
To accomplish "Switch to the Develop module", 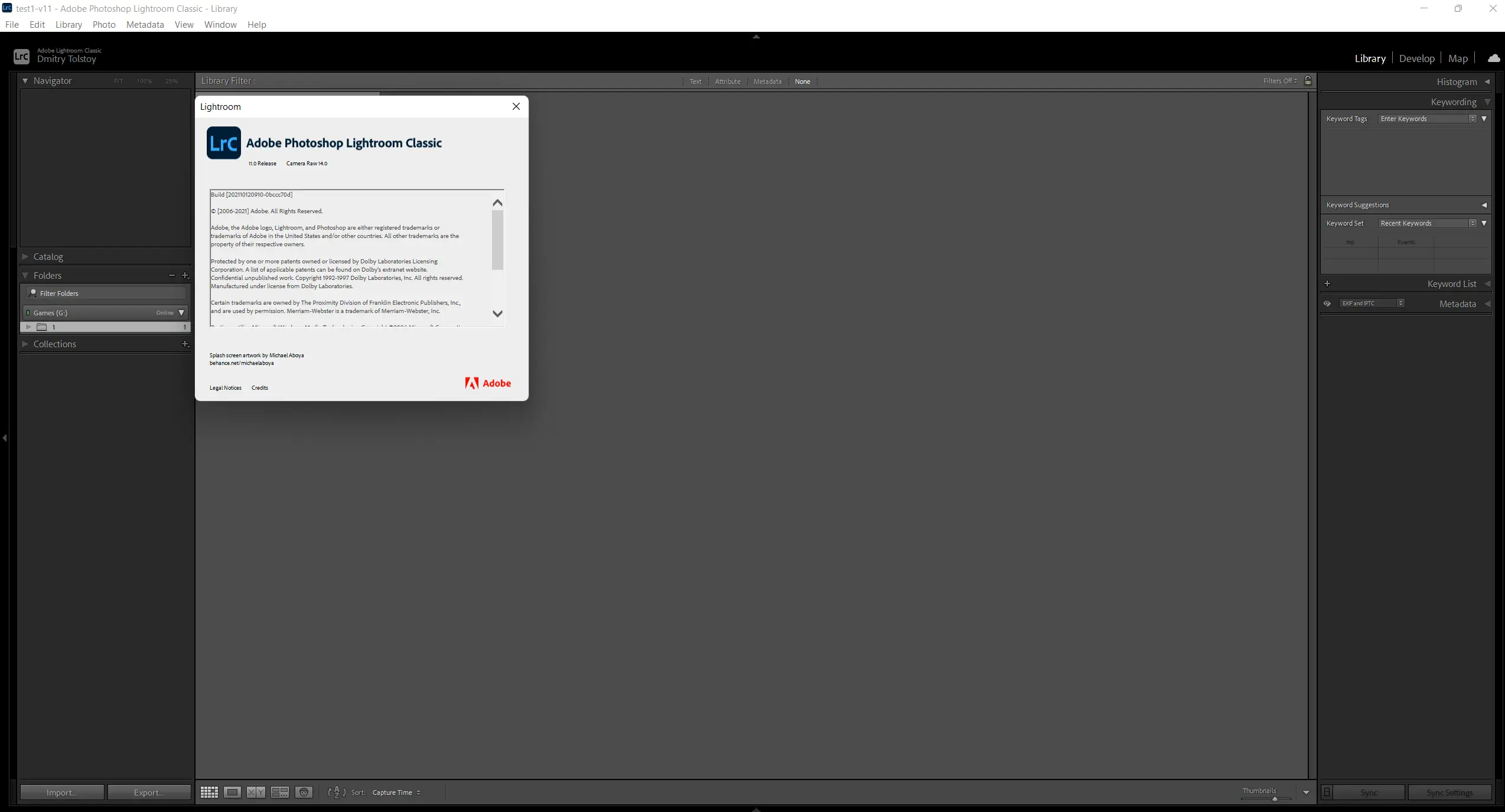I will coord(1416,58).
